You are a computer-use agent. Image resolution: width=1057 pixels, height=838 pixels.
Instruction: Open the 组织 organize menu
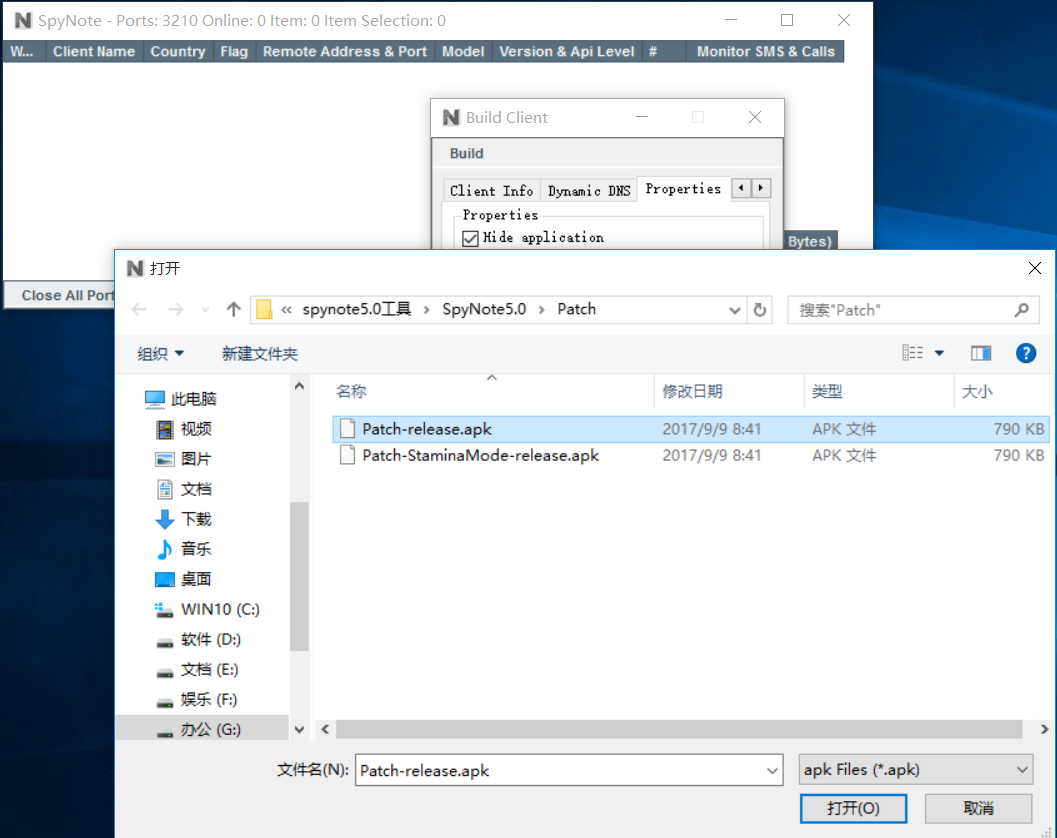coord(160,353)
